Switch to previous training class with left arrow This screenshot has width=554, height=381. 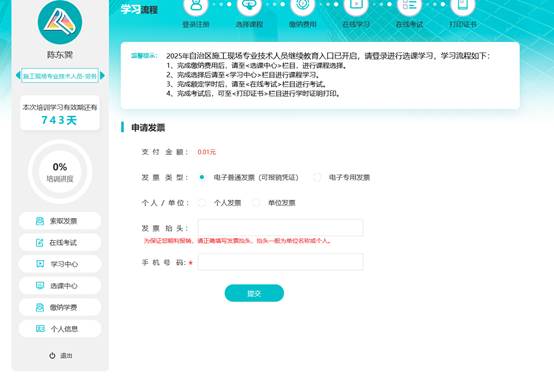(18, 75)
